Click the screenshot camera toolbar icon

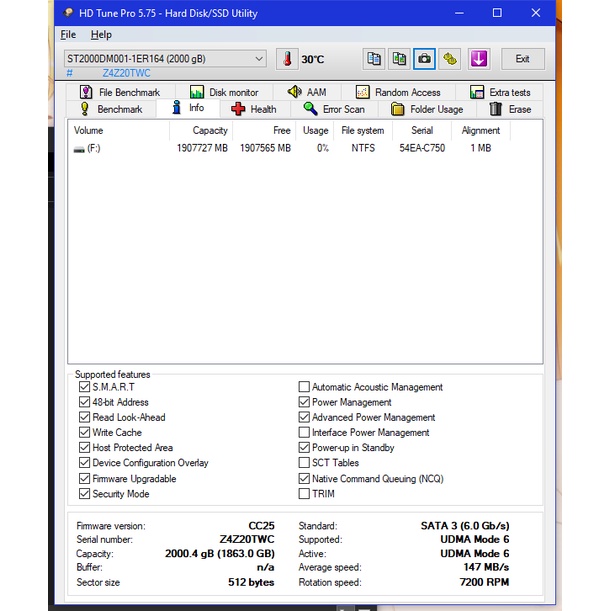pos(425,59)
